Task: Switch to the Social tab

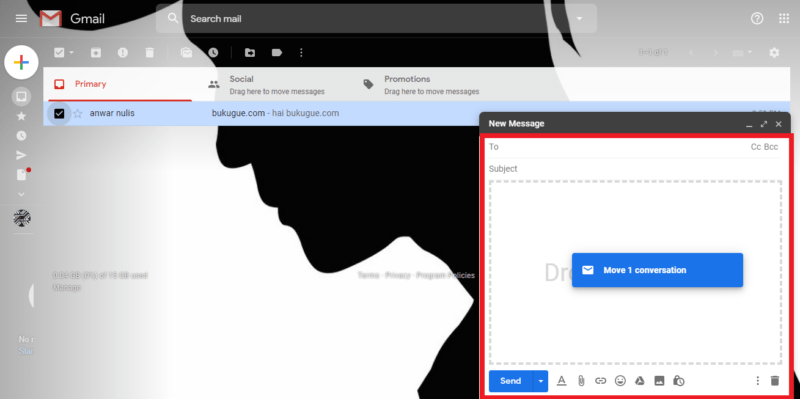Action: coord(276,84)
